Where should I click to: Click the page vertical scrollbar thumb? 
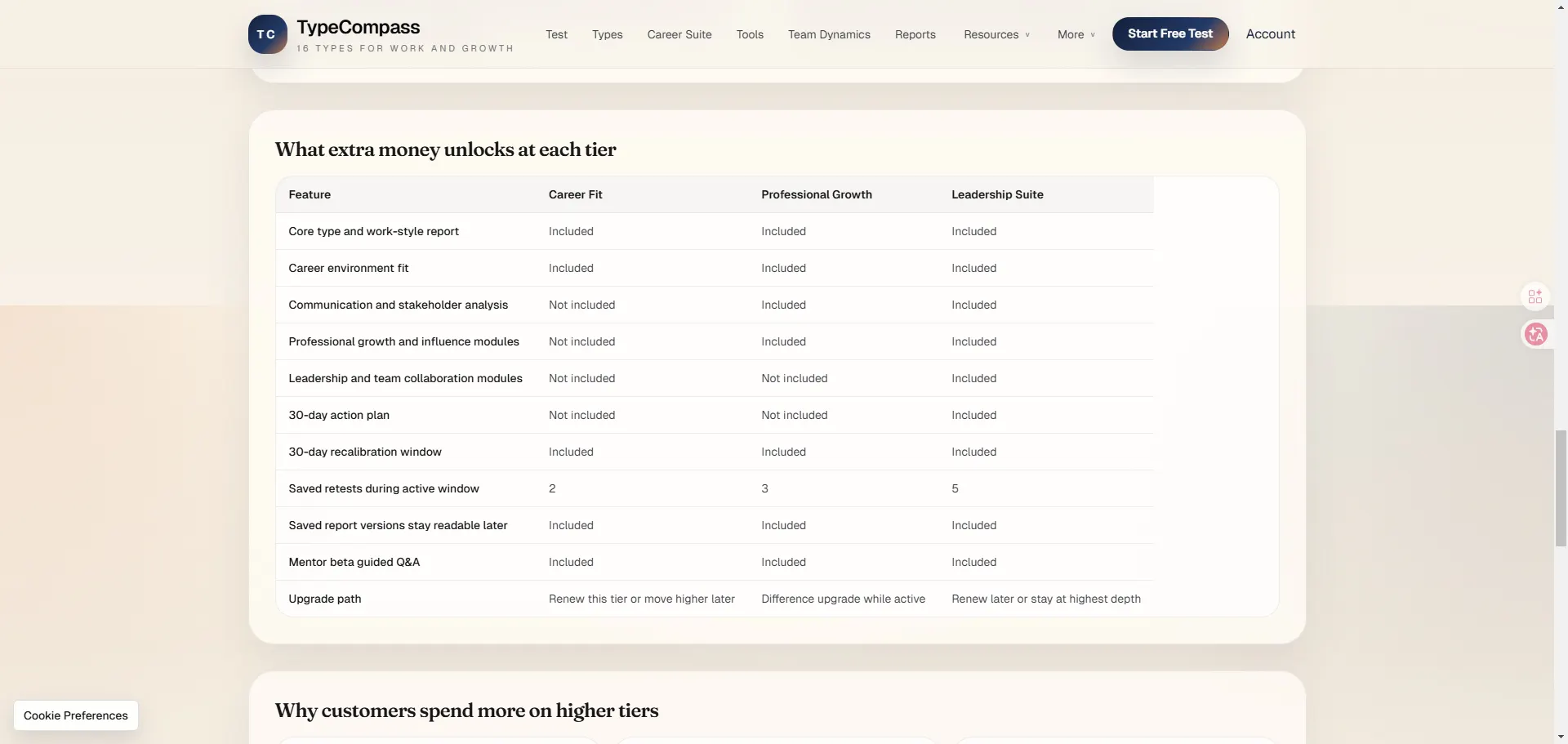[1561, 488]
